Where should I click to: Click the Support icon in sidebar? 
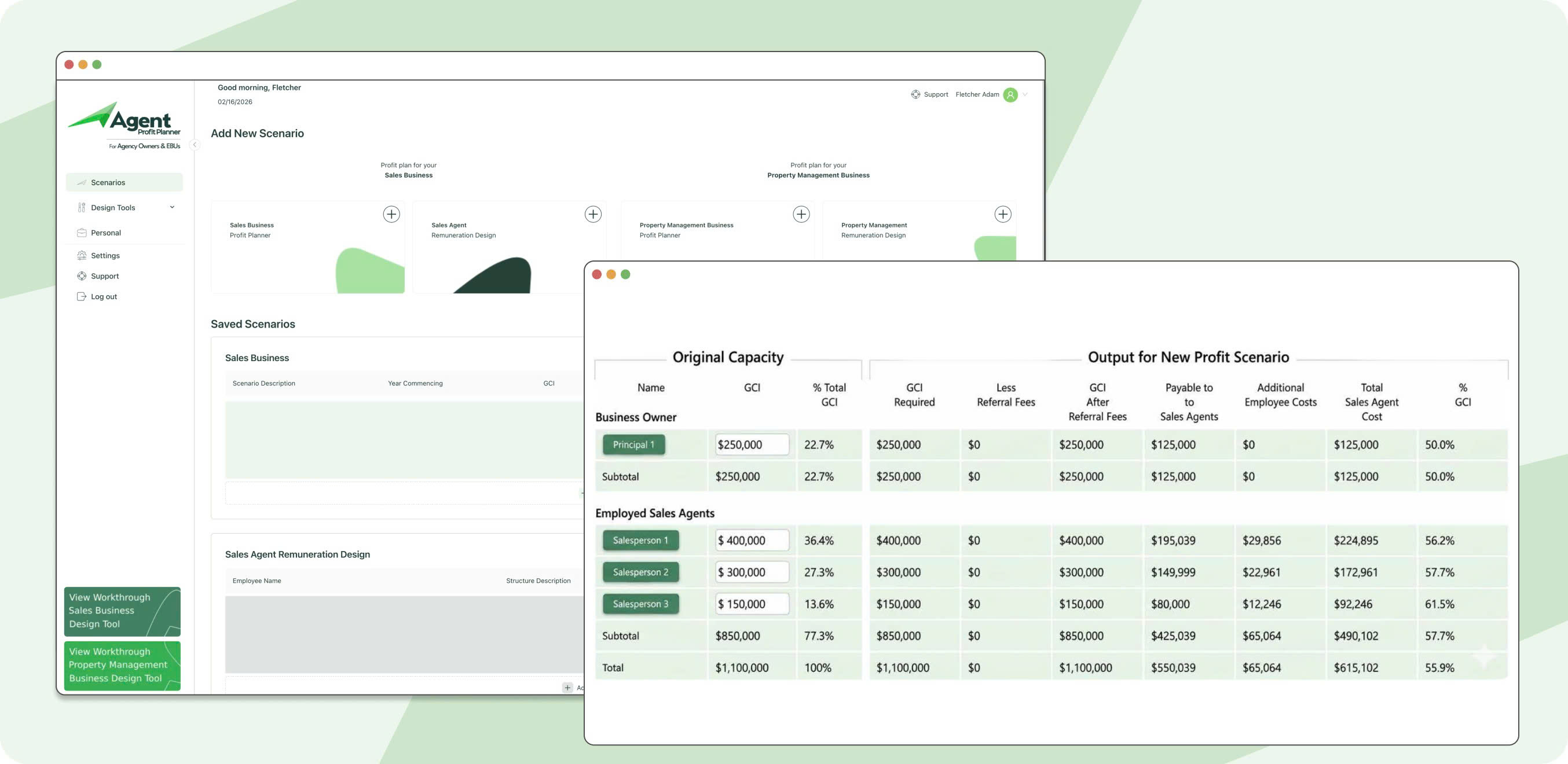[x=82, y=276]
